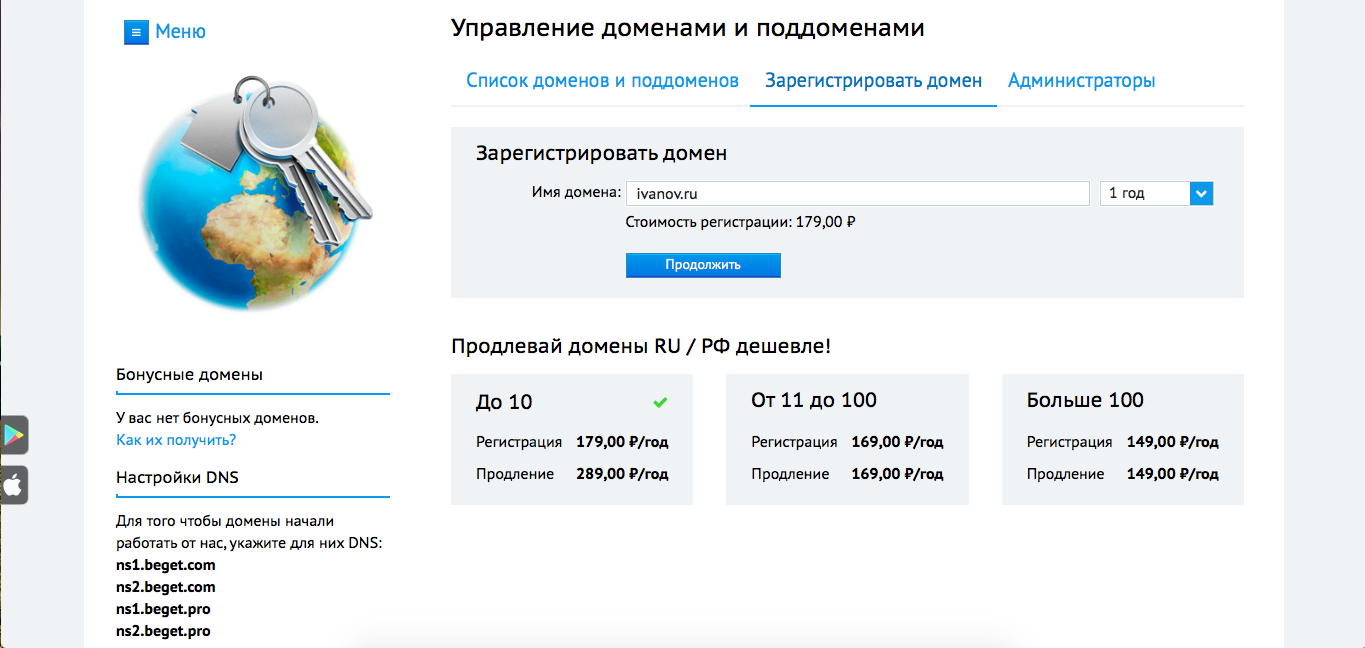Click the Apple App Store side icon

pos(14,485)
